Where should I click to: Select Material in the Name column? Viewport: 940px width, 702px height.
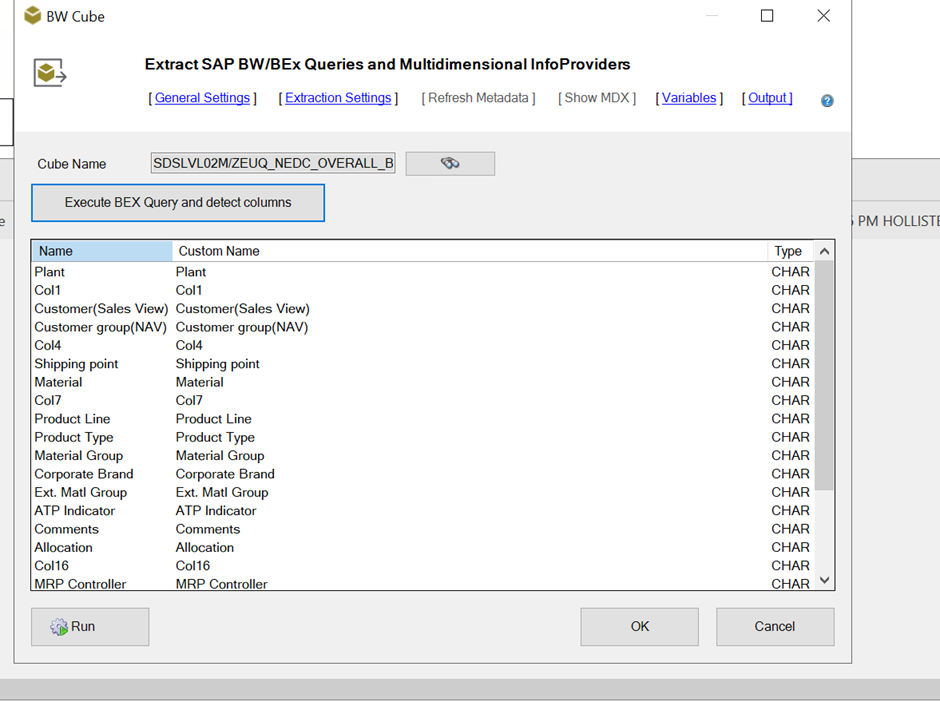[58, 382]
